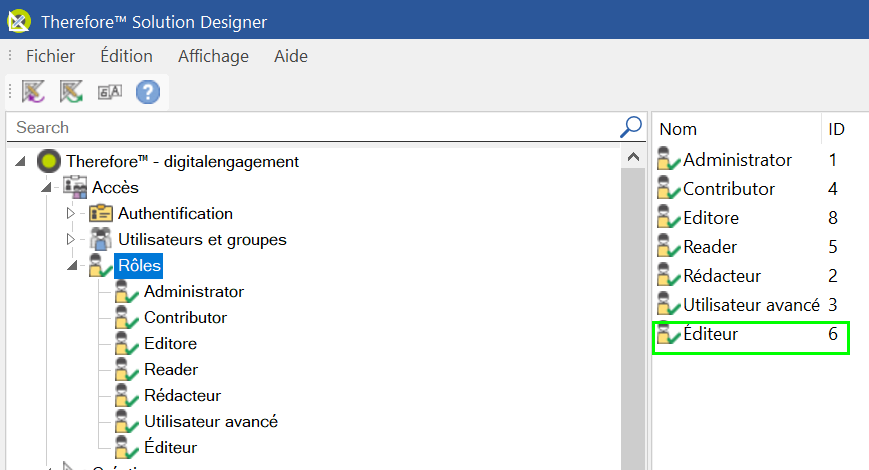This screenshot has height=470, width=869.
Task: Select Éditeur name in the list panel
Action: (x=710, y=334)
